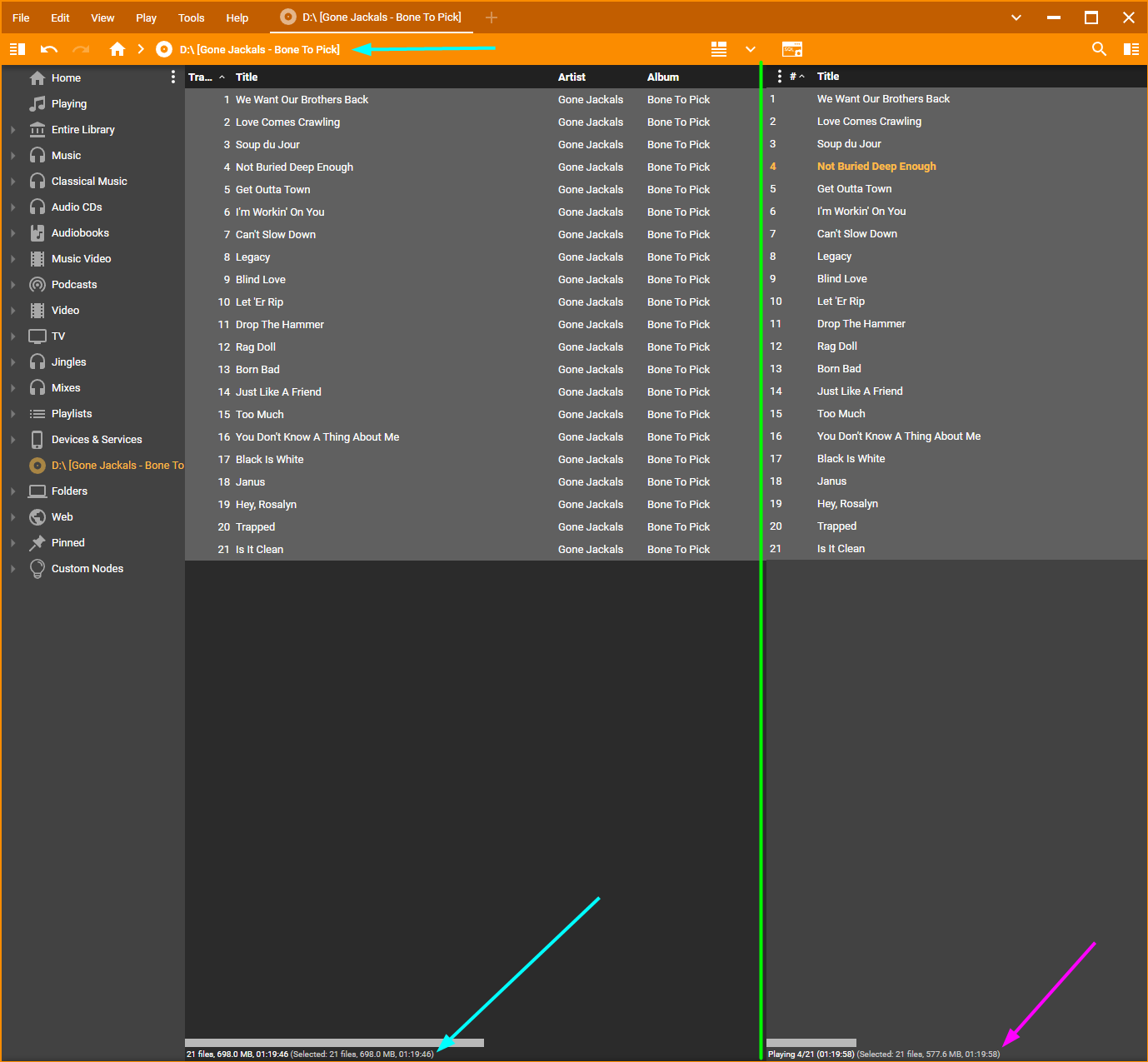Toggle the right panel layout icon

click(1131, 49)
